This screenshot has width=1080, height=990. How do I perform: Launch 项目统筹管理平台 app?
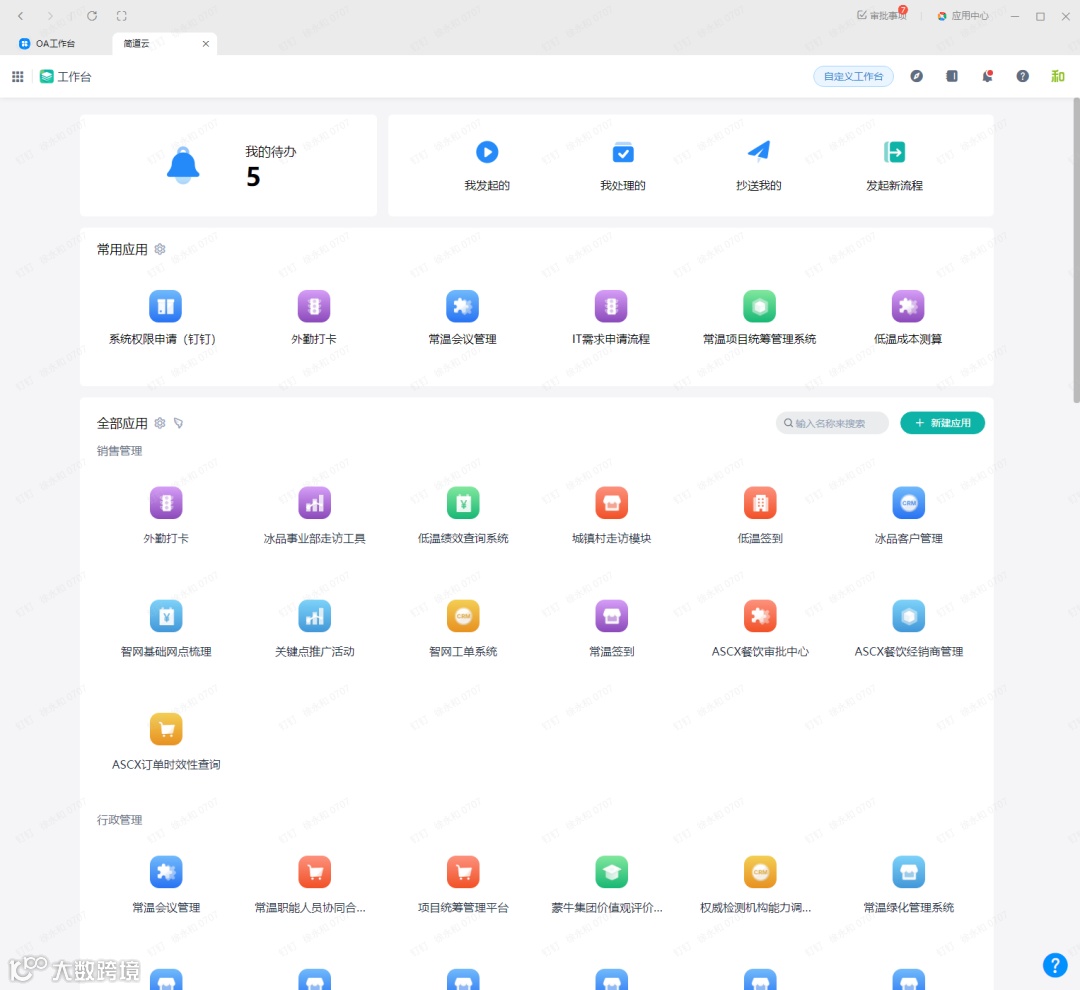point(463,872)
